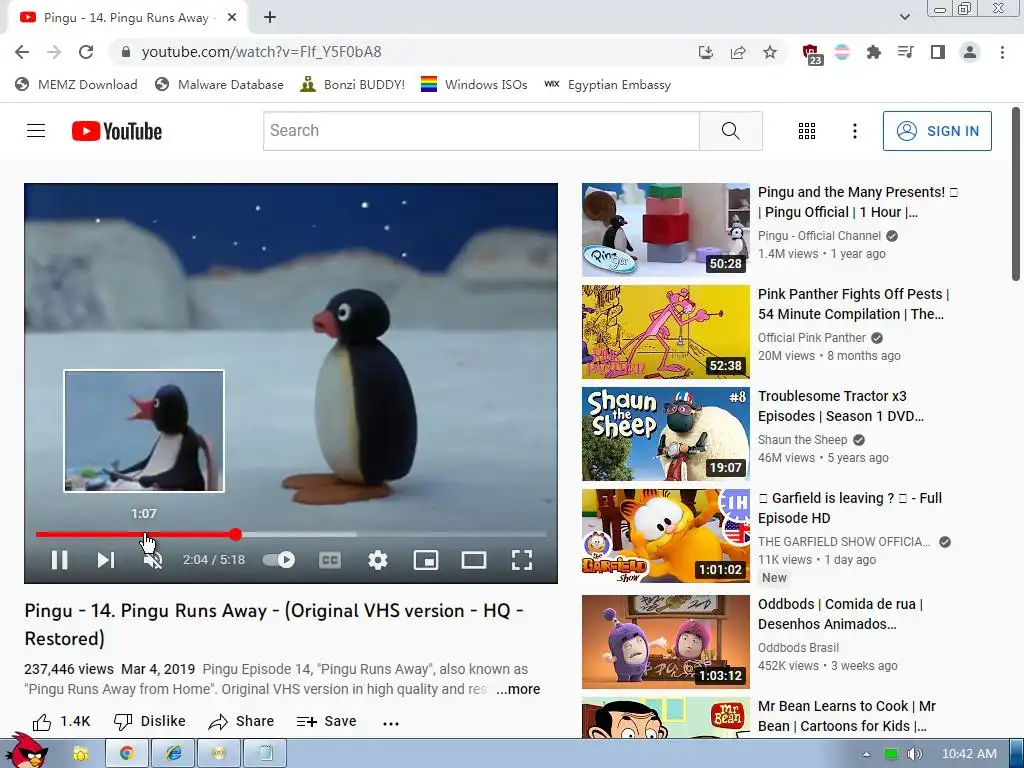Click the progress bar scrubber dot
Image resolution: width=1024 pixels, height=768 pixels.
tap(235, 534)
